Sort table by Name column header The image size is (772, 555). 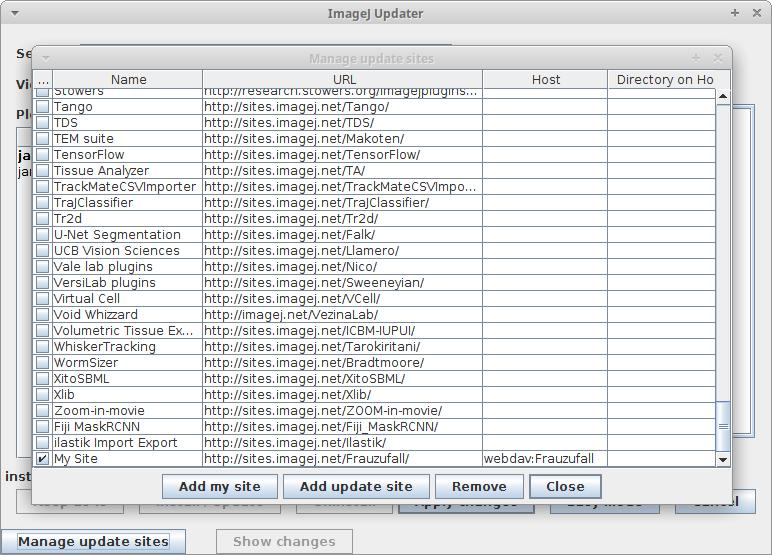pyautogui.click(x=128, y=79)
